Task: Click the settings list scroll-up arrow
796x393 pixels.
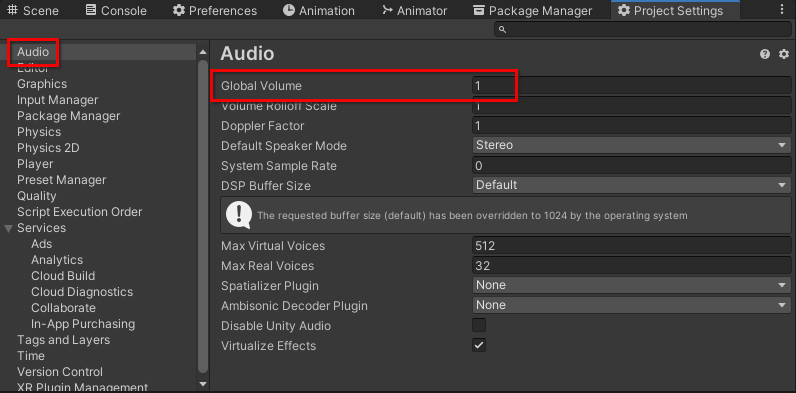Action: click(203, 52)
